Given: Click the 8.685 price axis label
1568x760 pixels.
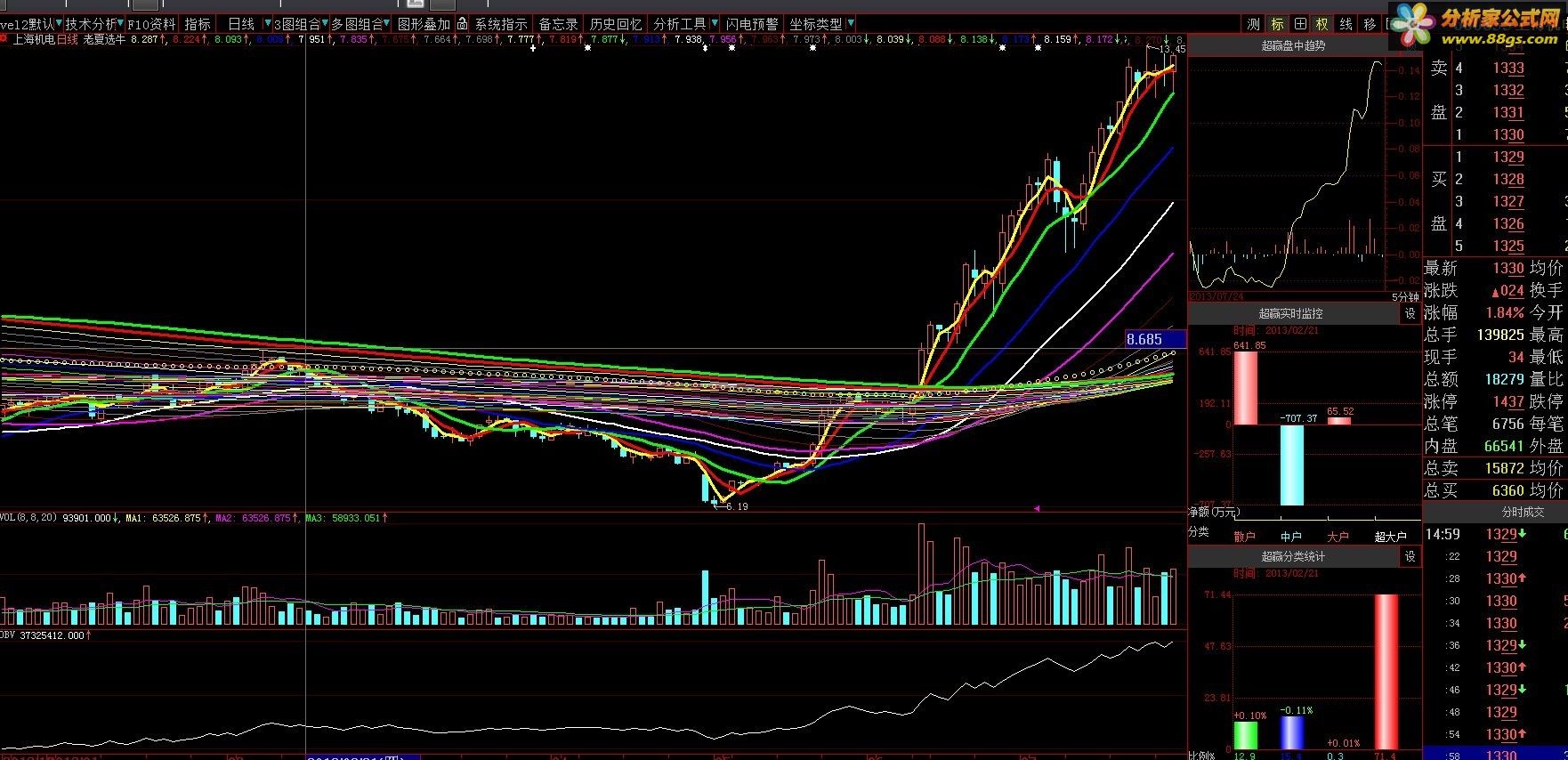Looking at the screenshot, I should tap(1155, 339).
